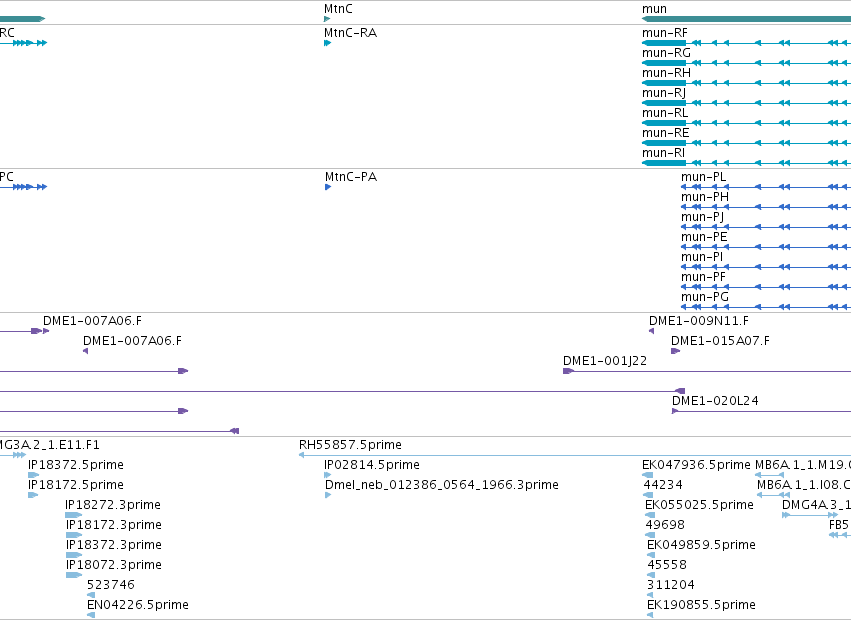Image resolution: width=851 pixels, height=620 pixels.
Task: Click the MtnC gene name label
Action: click(338, 9)
